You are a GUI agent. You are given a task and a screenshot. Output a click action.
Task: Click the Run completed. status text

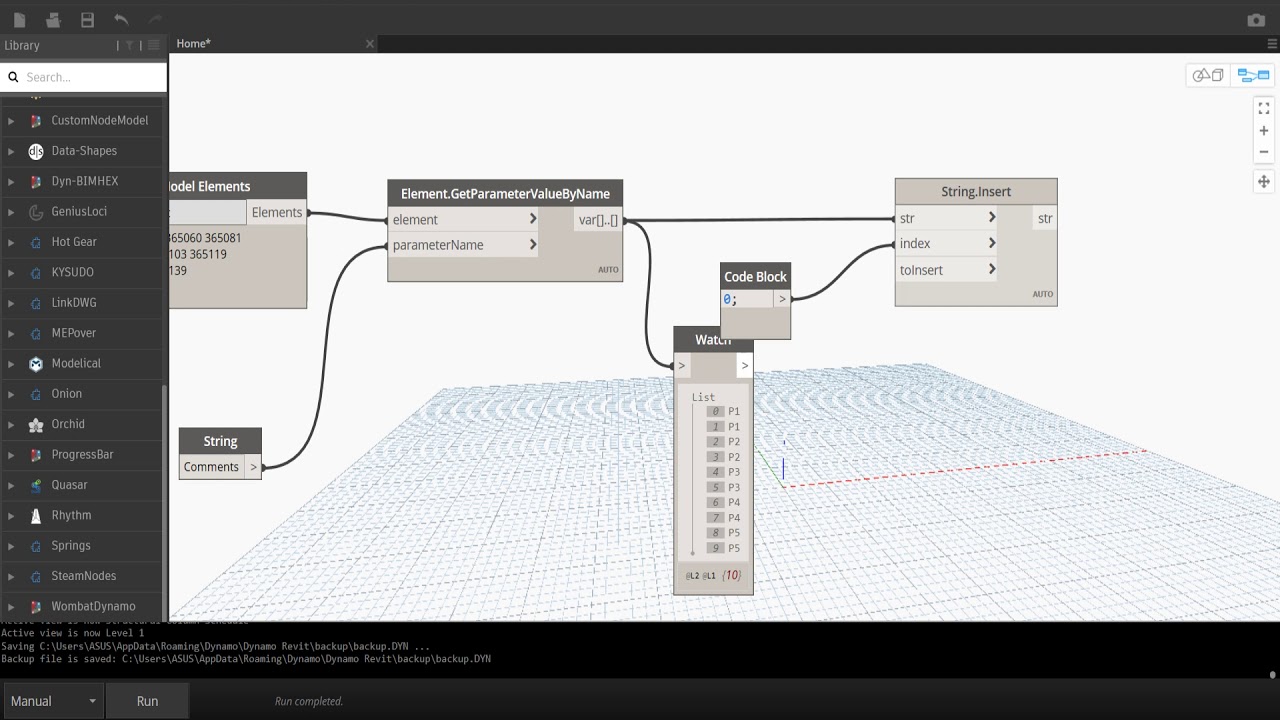point(309,701)
